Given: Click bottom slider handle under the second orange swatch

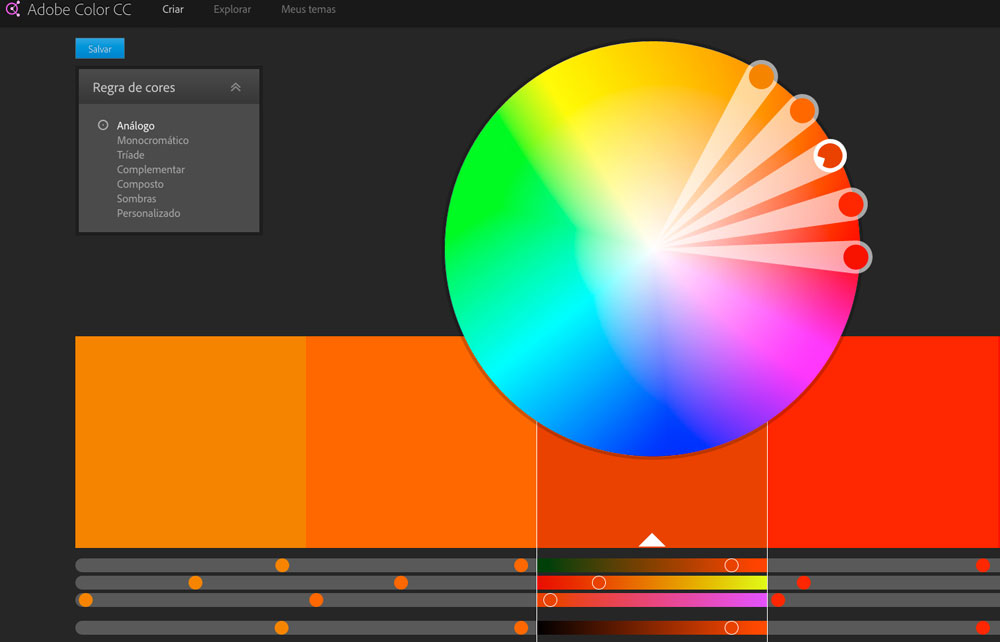Looking at the screenshot, I should point(521,628).
